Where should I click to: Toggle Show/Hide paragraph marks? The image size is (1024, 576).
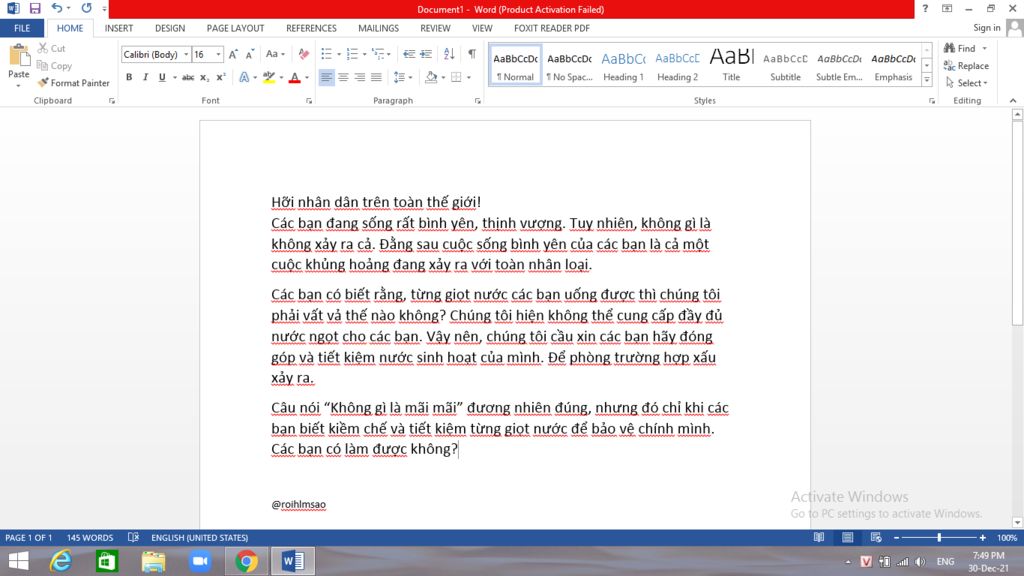coord(472,54)
